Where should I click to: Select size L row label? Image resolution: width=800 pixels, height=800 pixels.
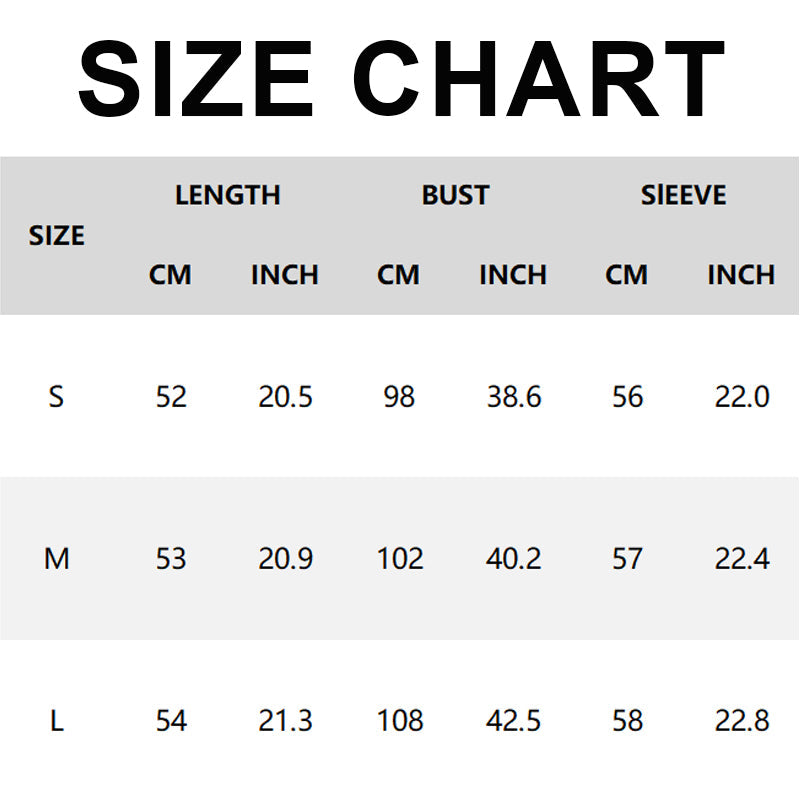click(x=57, y=720)
